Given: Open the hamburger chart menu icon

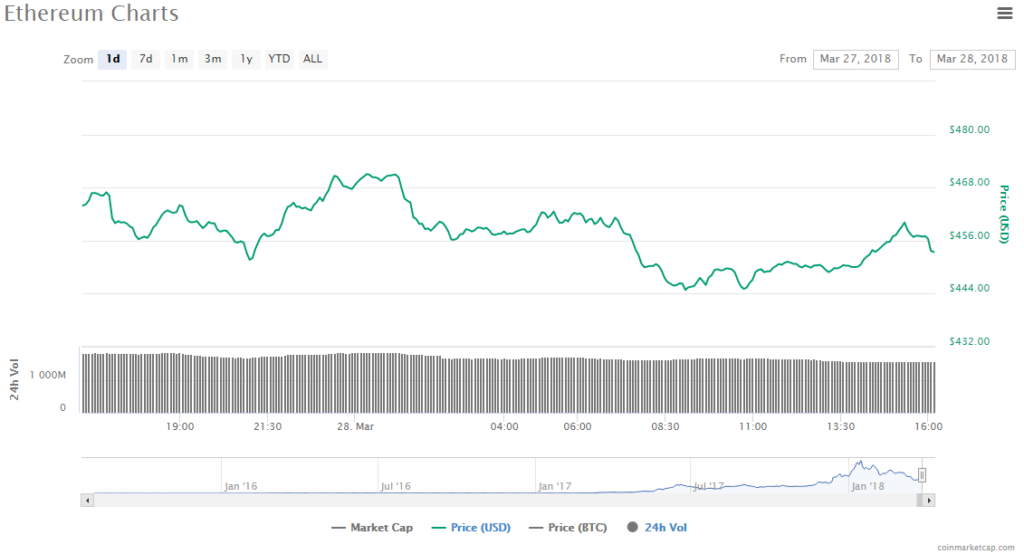Looking at the screenshot, I should point(1004,13).
